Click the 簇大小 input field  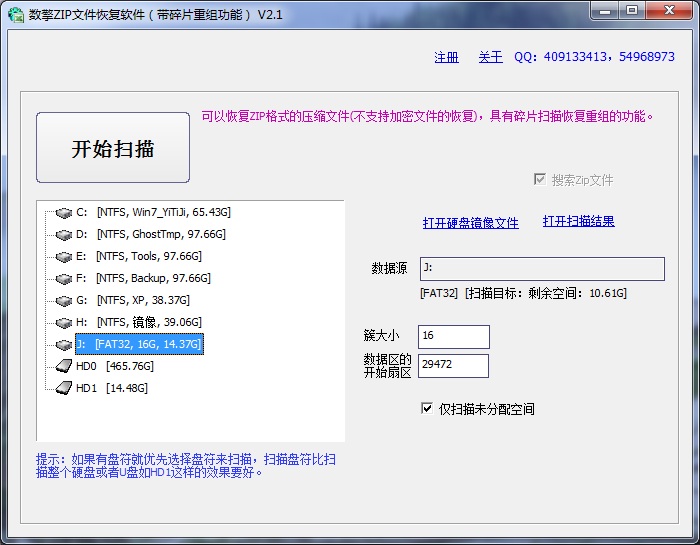point(453,337)
